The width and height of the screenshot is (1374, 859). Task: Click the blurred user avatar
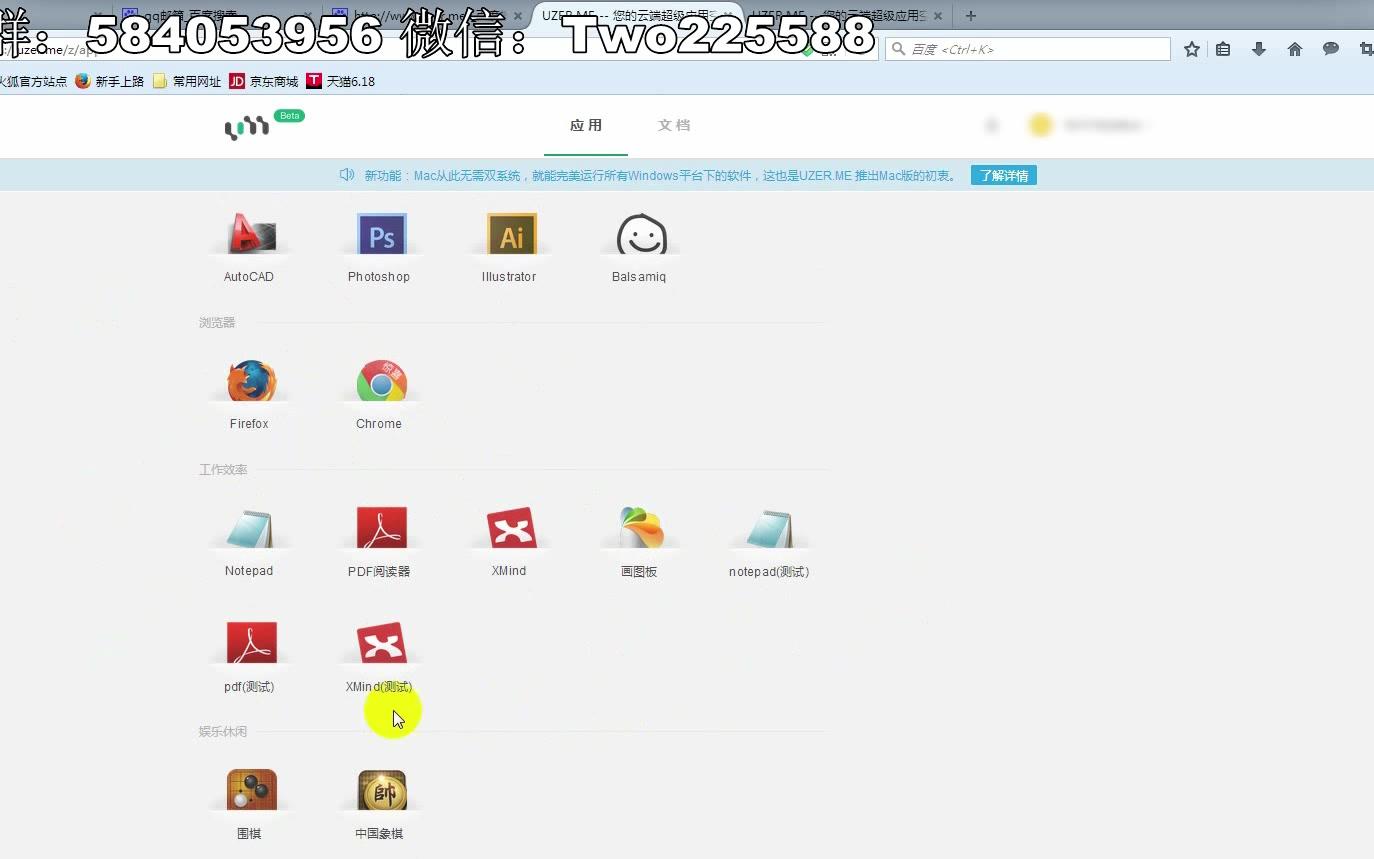pyautogui.click(x=1041, y=125)
